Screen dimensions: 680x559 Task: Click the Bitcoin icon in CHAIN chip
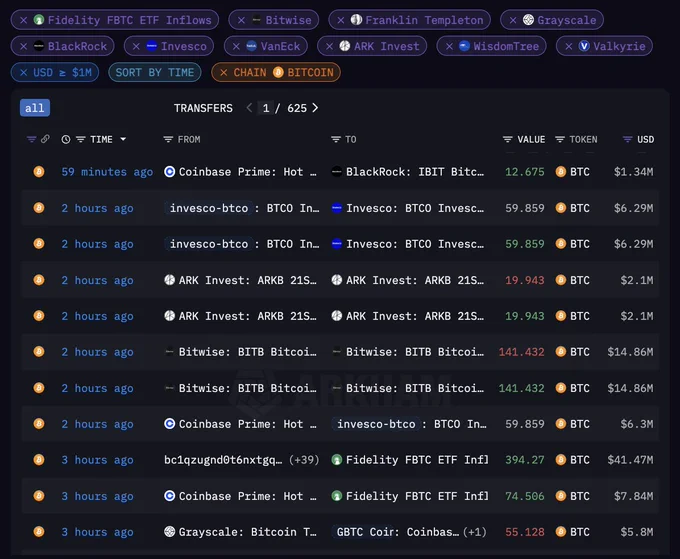pyautogui.click(x=278, y=72)
